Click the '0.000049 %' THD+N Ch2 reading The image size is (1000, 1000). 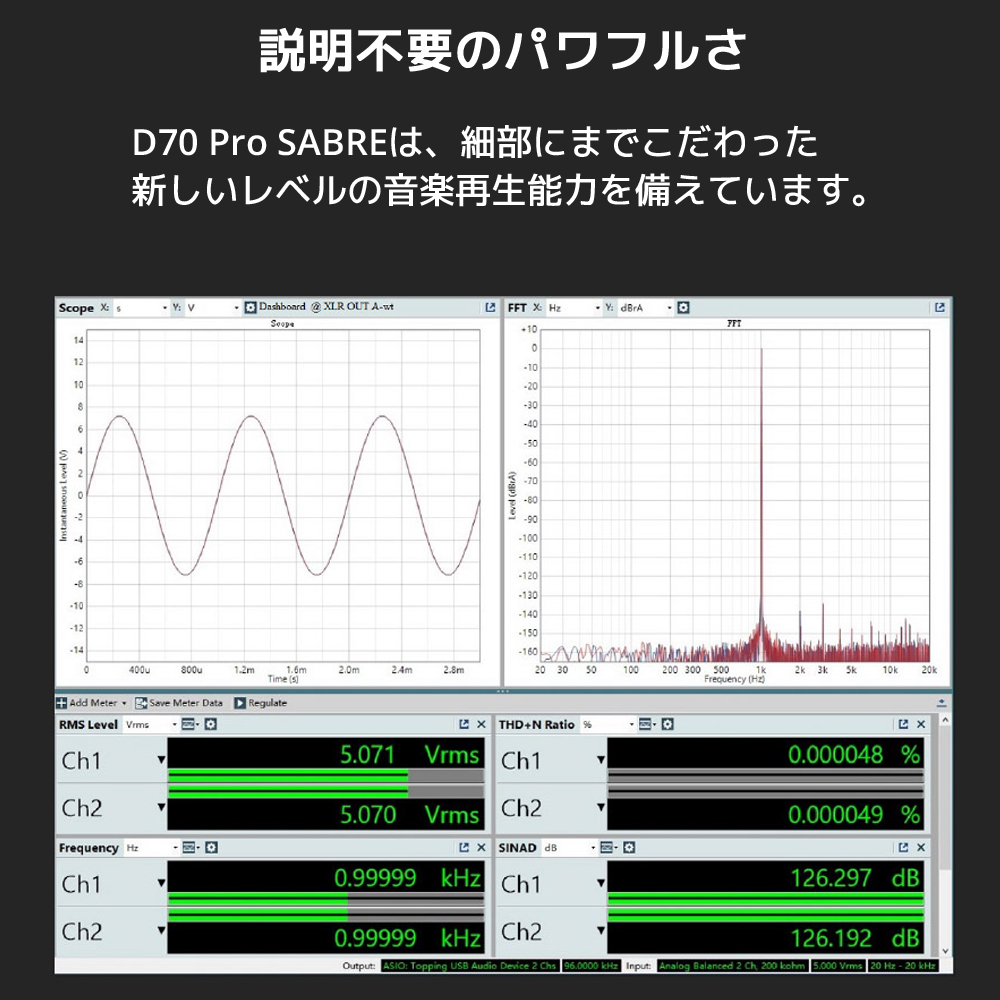(x=854, y=814)
